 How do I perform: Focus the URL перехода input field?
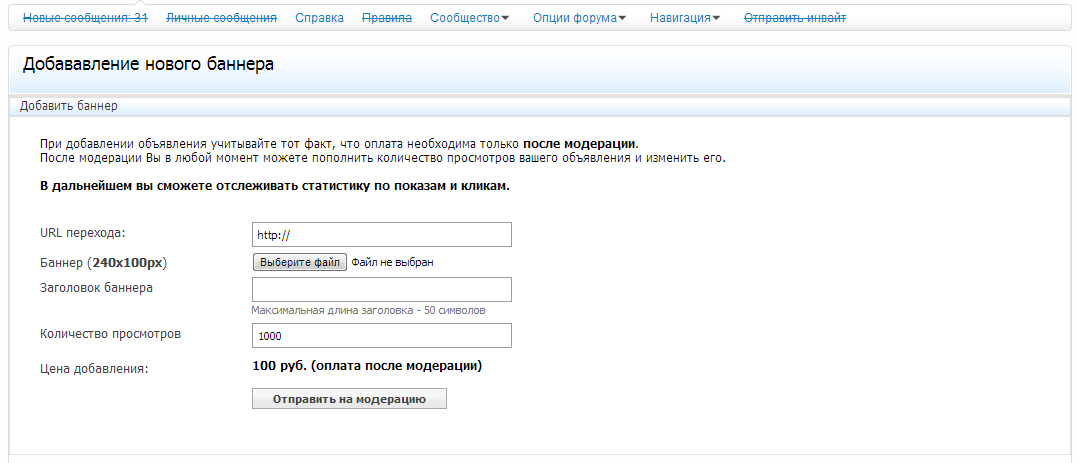(x=381, y=235)
